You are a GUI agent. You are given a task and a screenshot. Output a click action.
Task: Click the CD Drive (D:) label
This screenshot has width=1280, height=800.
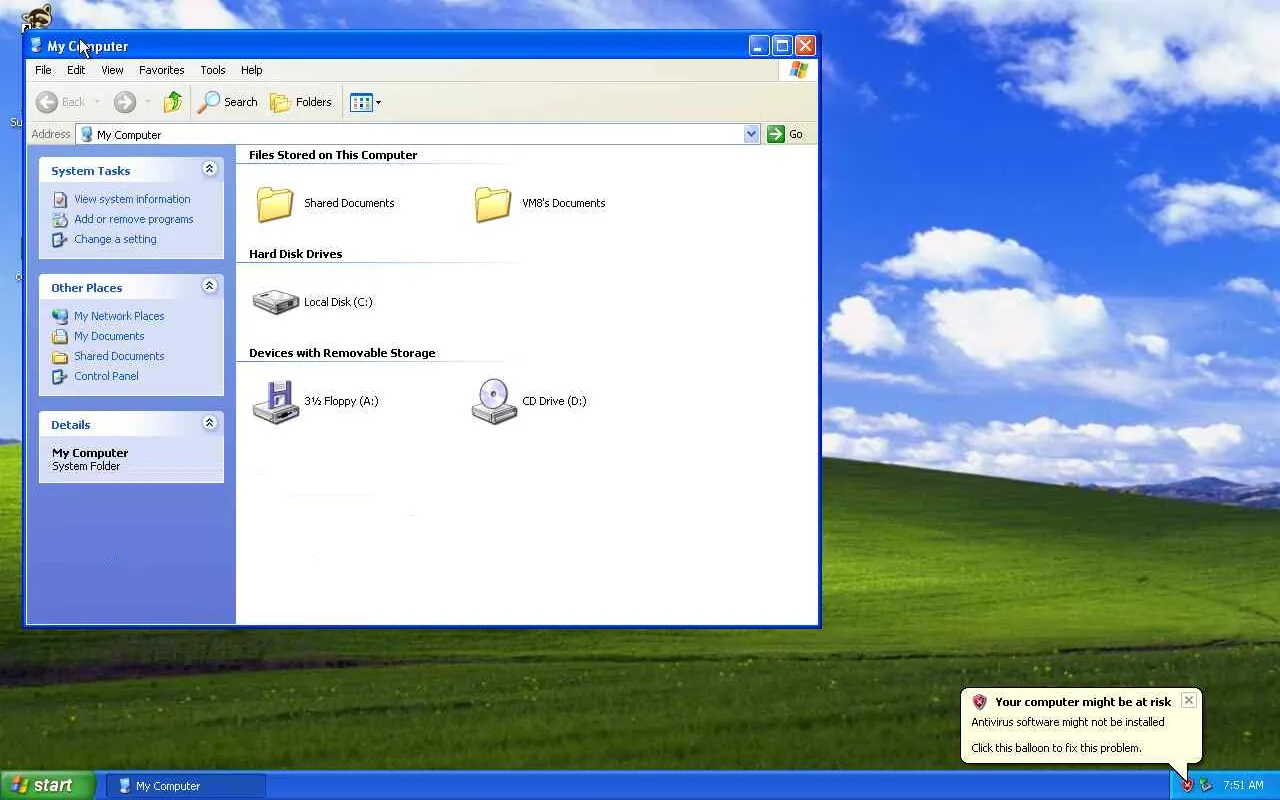[x=554, y=401]
